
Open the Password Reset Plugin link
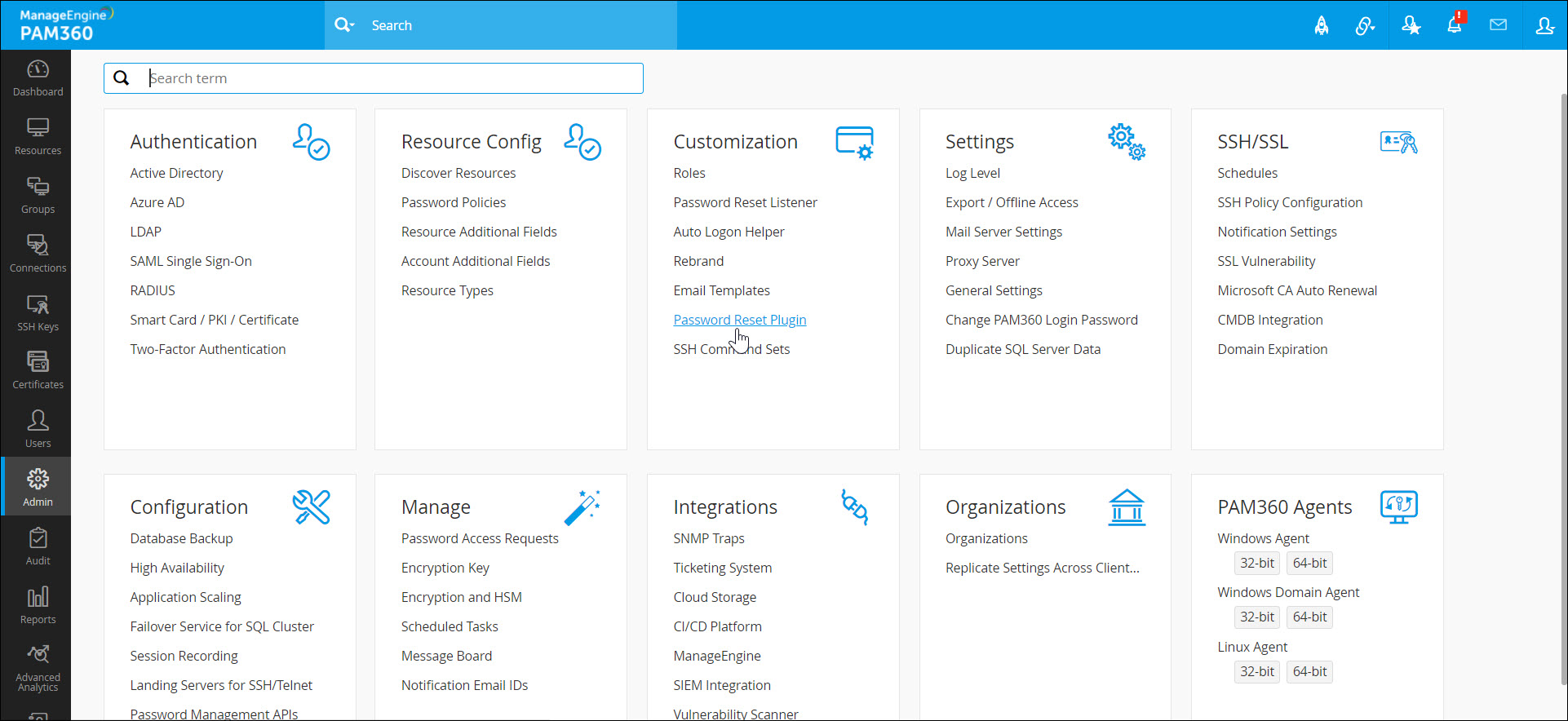click(739, 320)
